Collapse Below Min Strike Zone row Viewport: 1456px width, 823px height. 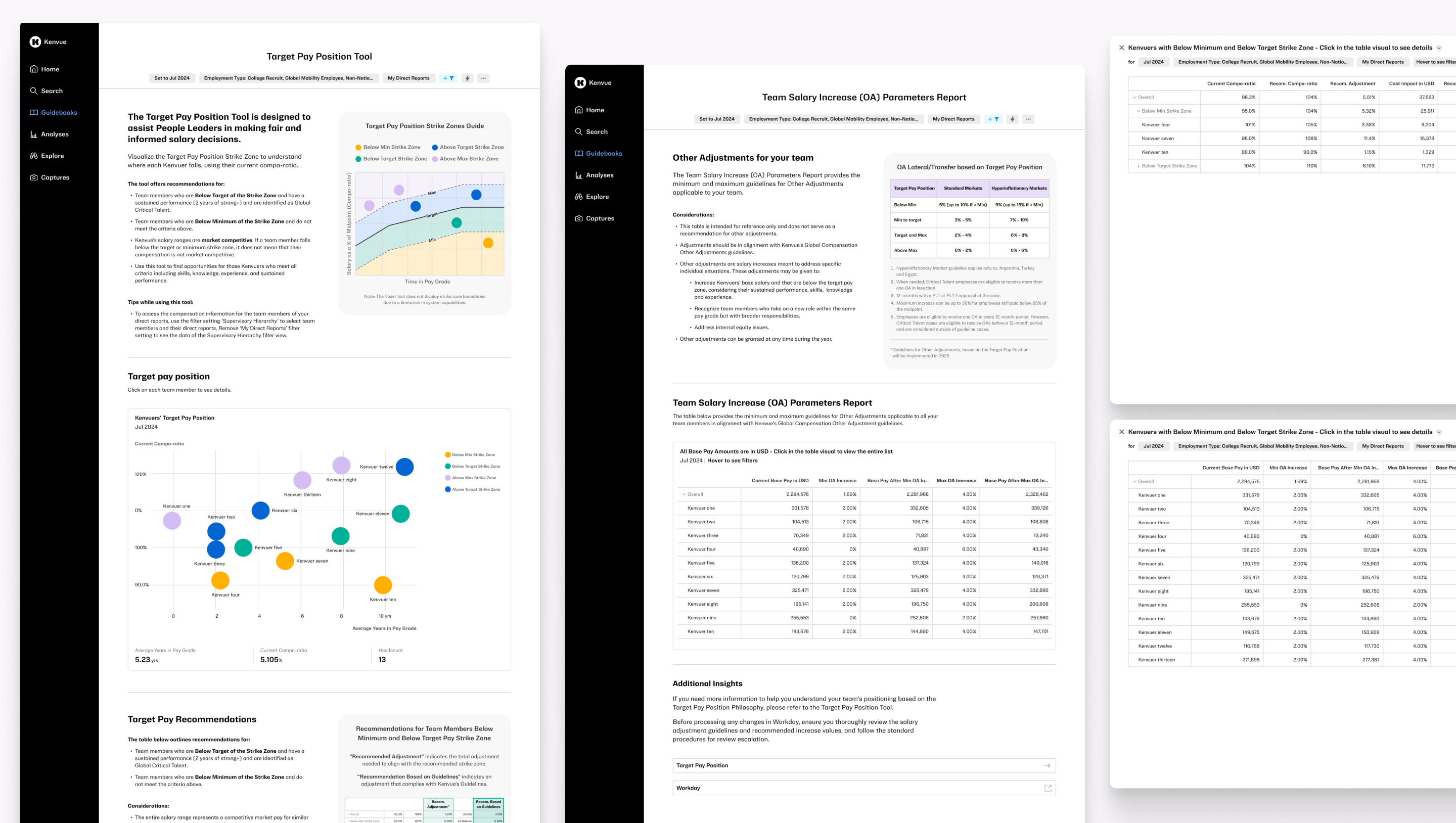click(1139, 111)
